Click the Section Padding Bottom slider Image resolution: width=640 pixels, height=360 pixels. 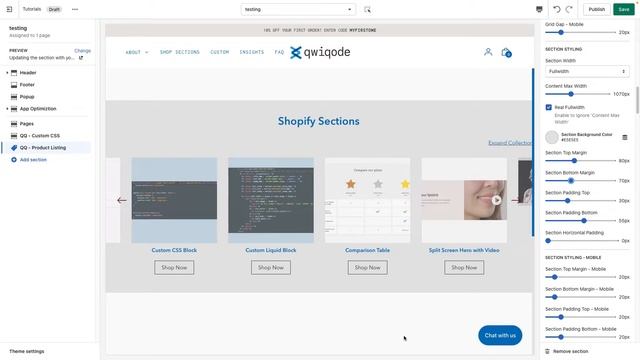(x=580, y=220)
